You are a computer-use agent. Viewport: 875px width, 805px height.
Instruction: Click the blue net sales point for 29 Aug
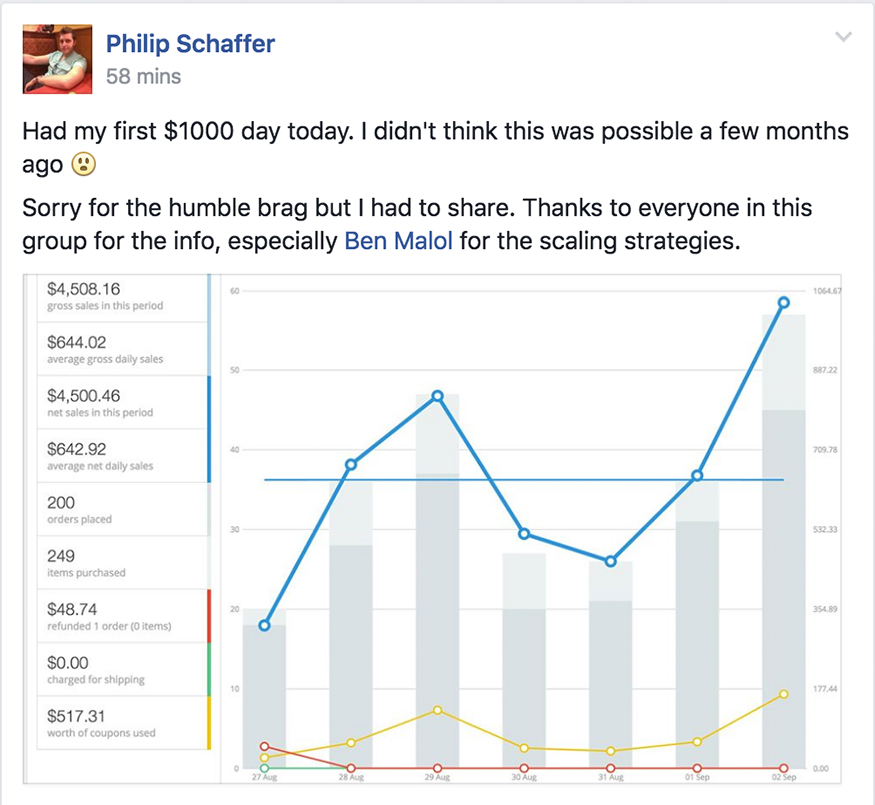click(x=437, y=396)
